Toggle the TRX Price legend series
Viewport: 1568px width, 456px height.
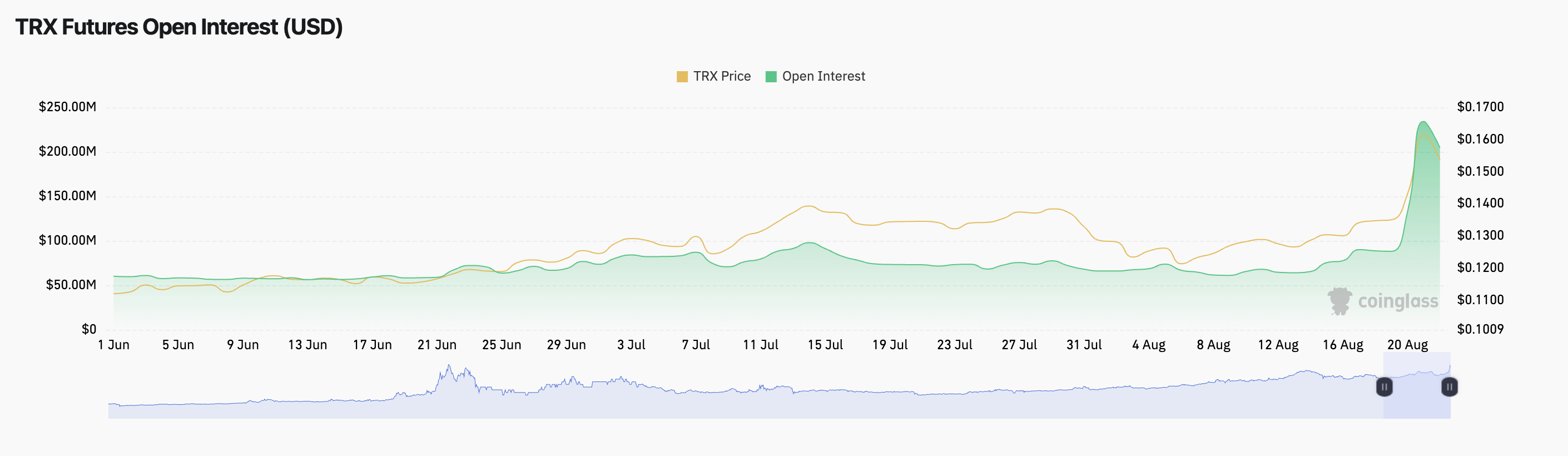pos(713,76)
